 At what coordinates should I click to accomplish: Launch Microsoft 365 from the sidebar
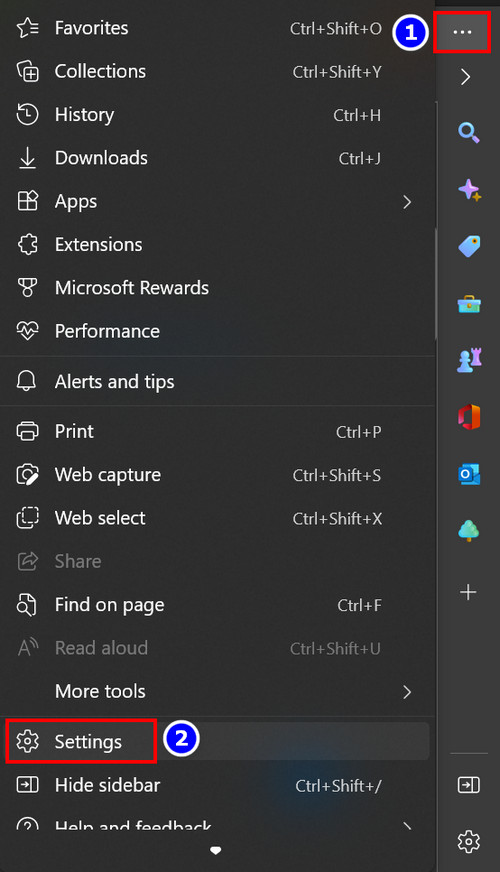[468, 417]
